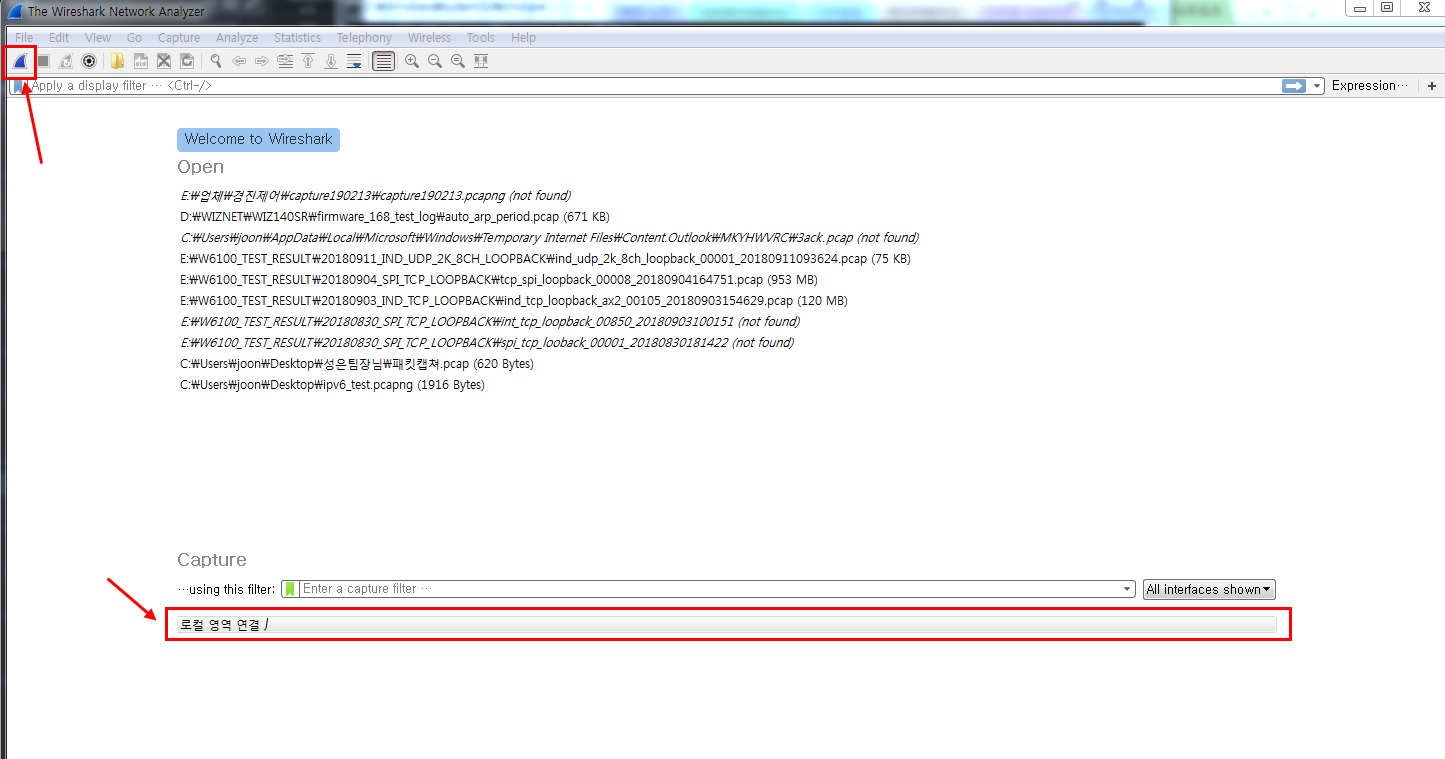Zoom out the main window text

point(435,61)
